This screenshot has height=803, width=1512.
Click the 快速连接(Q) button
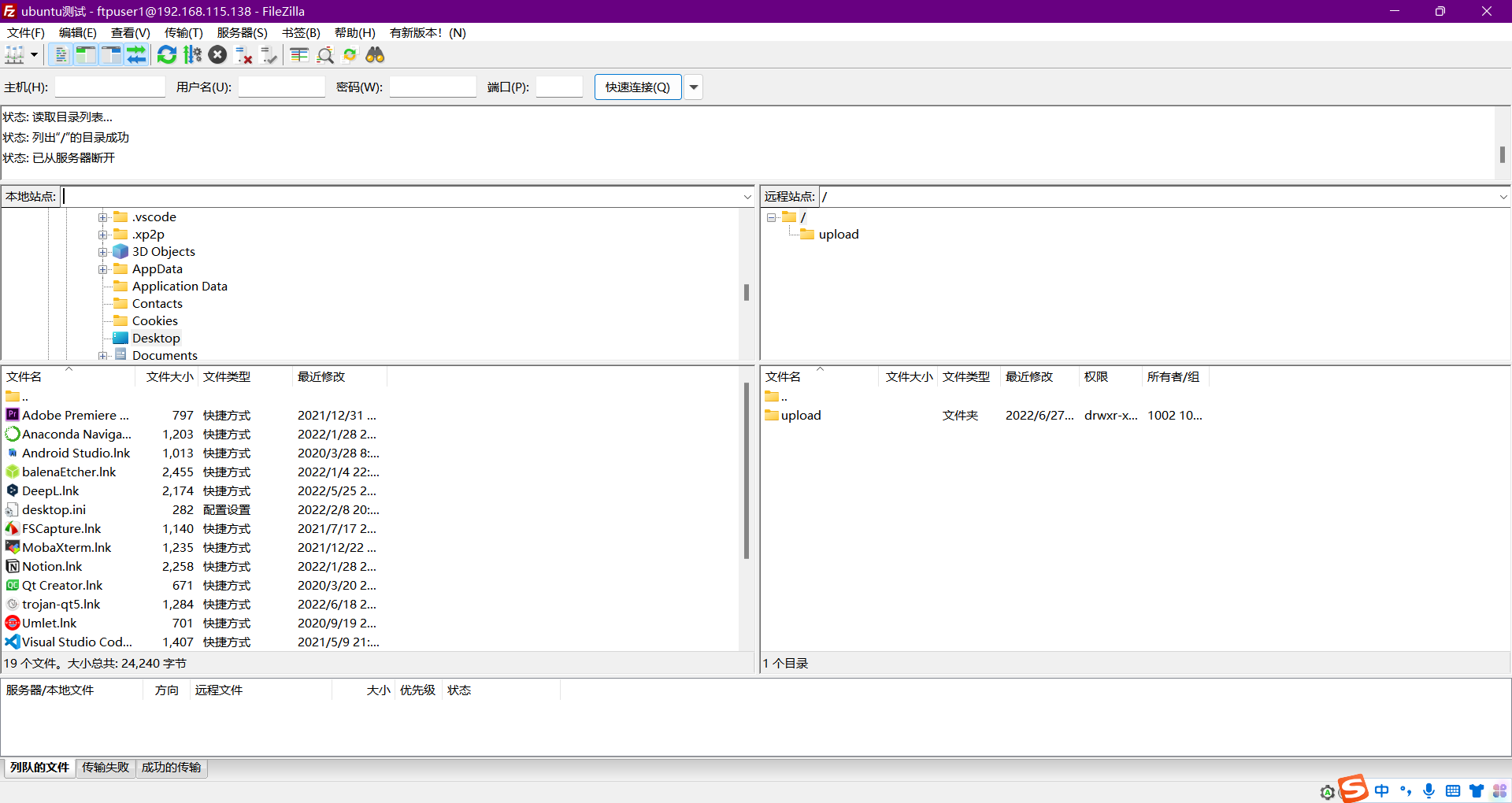(x=637, y=87)
